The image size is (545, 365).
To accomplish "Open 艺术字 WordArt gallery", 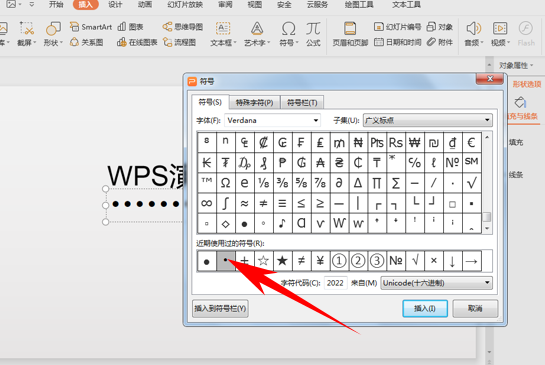I will pos(257,33).
